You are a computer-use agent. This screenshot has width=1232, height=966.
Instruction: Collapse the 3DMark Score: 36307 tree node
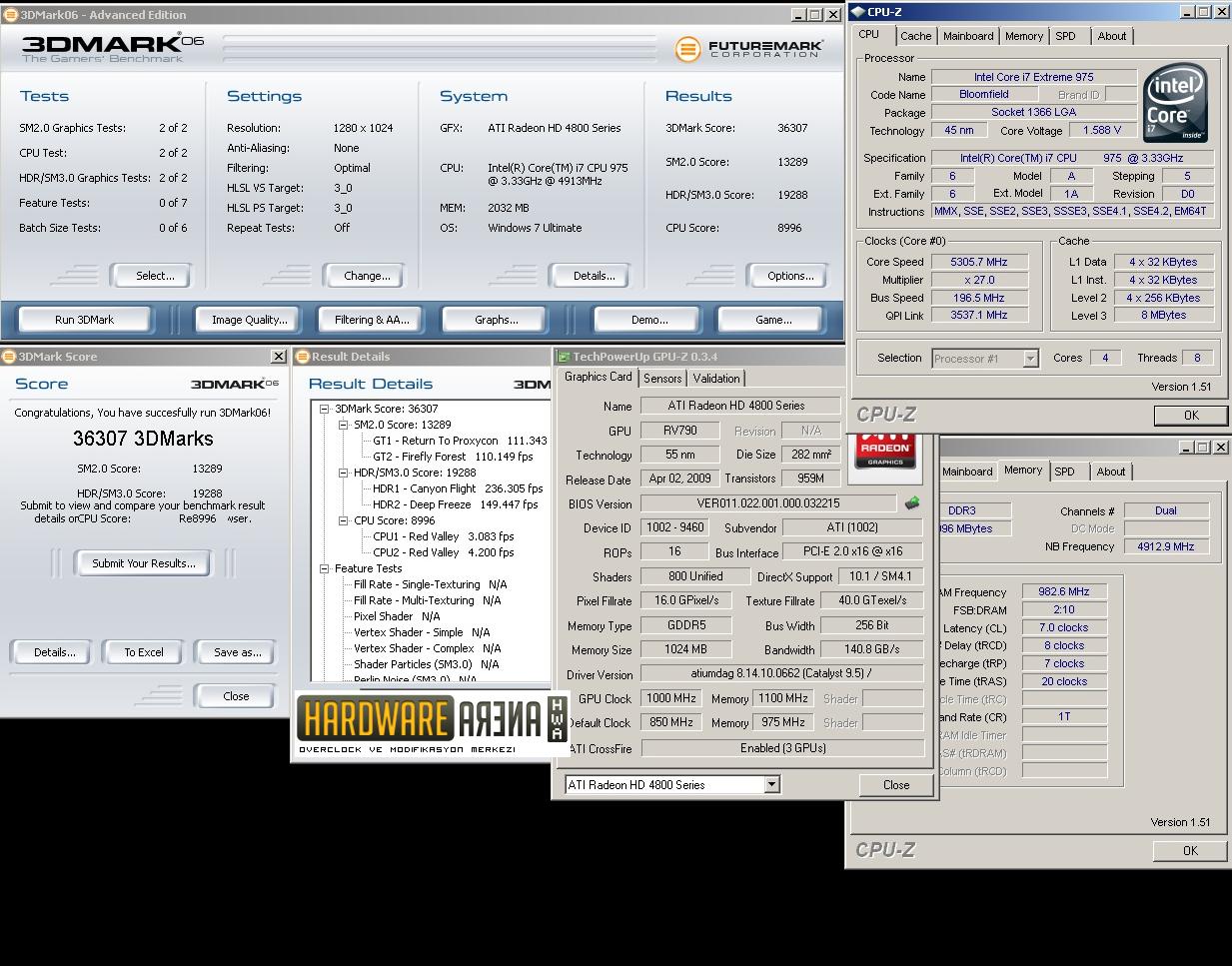(x=325, y=409)
